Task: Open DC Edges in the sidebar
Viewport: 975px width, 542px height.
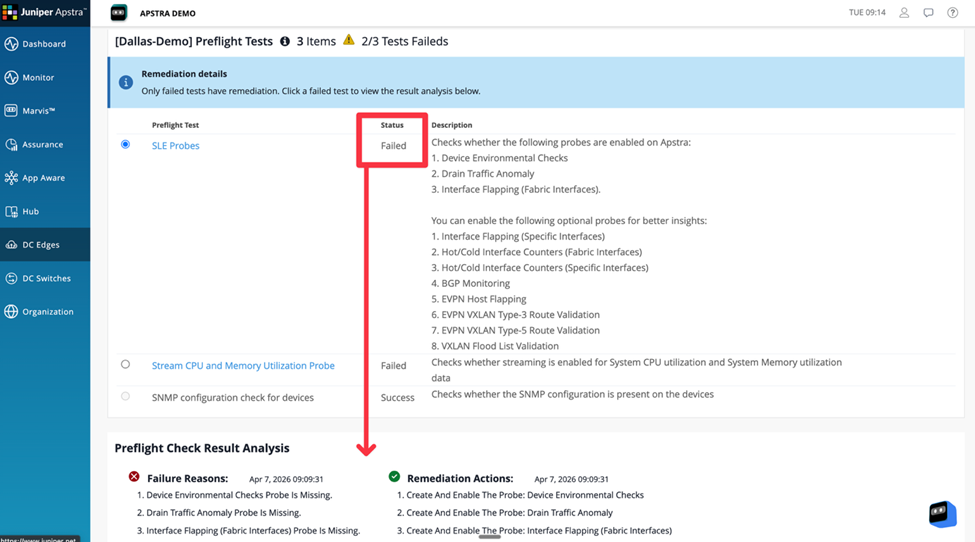Action: (x=45, y=245)
